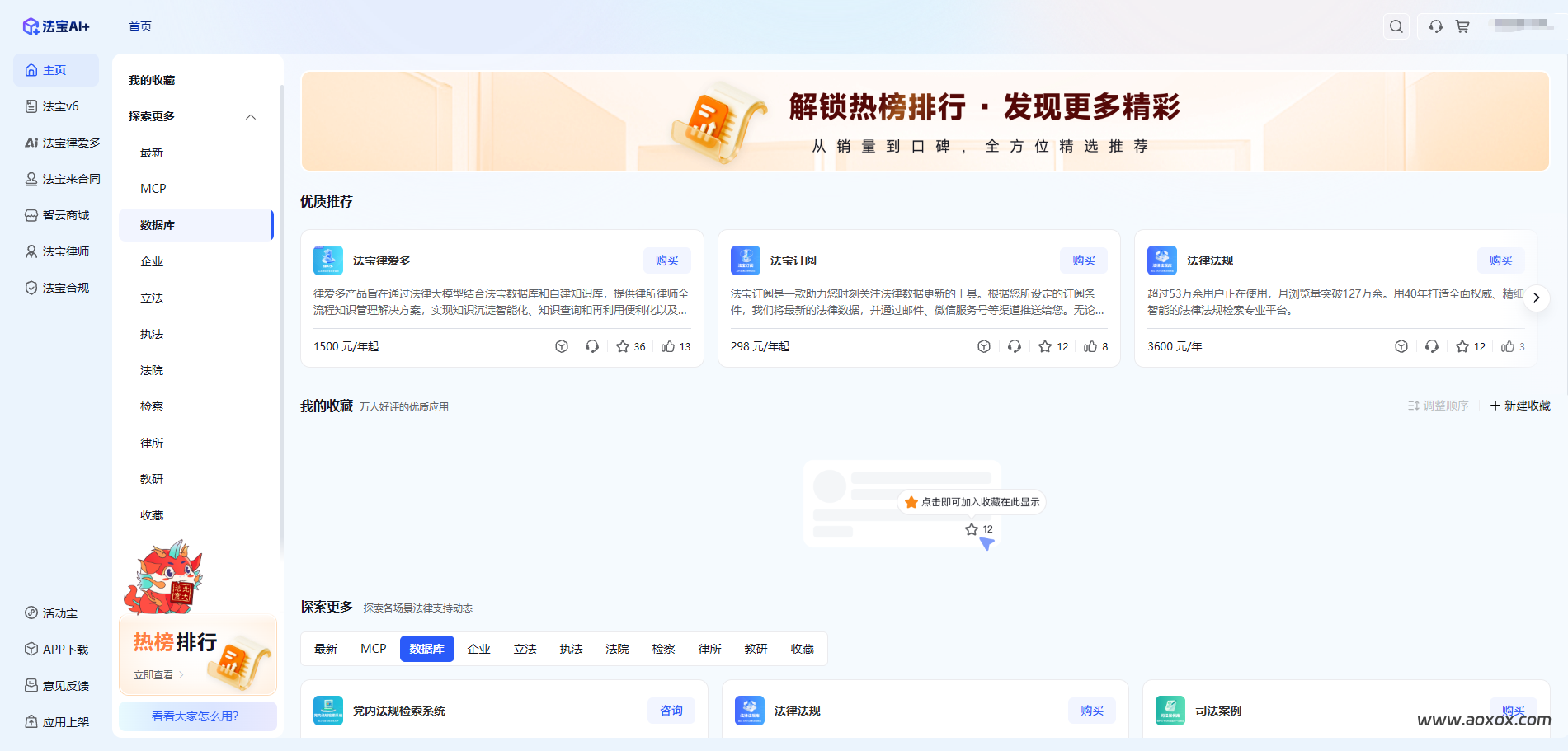Click the 党内法规检索系统 app icon
Image resolution: width=1568 pixels, height=751 pixels.
[x=328, y=711]
